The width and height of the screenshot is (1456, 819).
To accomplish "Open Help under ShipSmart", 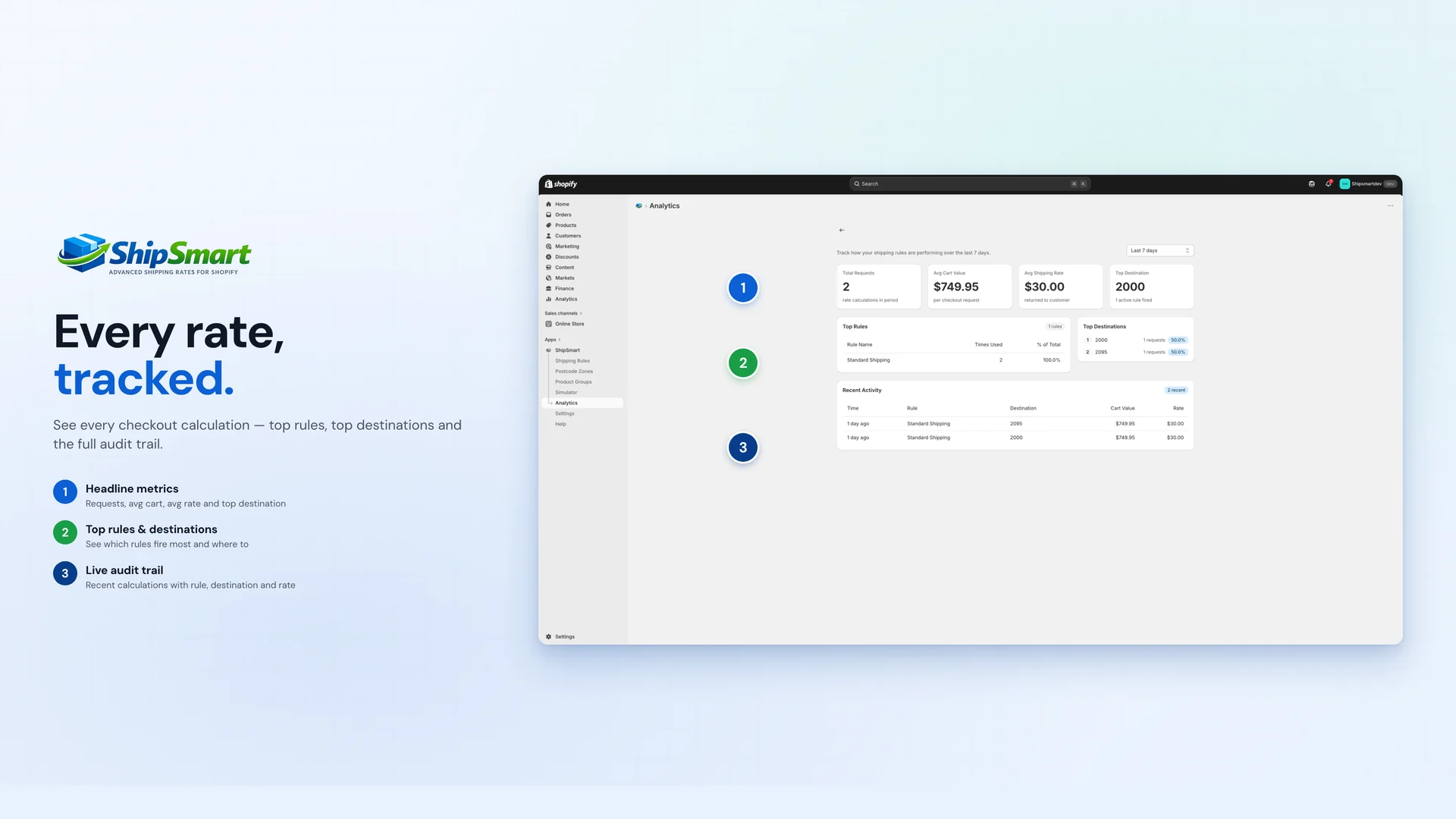I will 560,425.
